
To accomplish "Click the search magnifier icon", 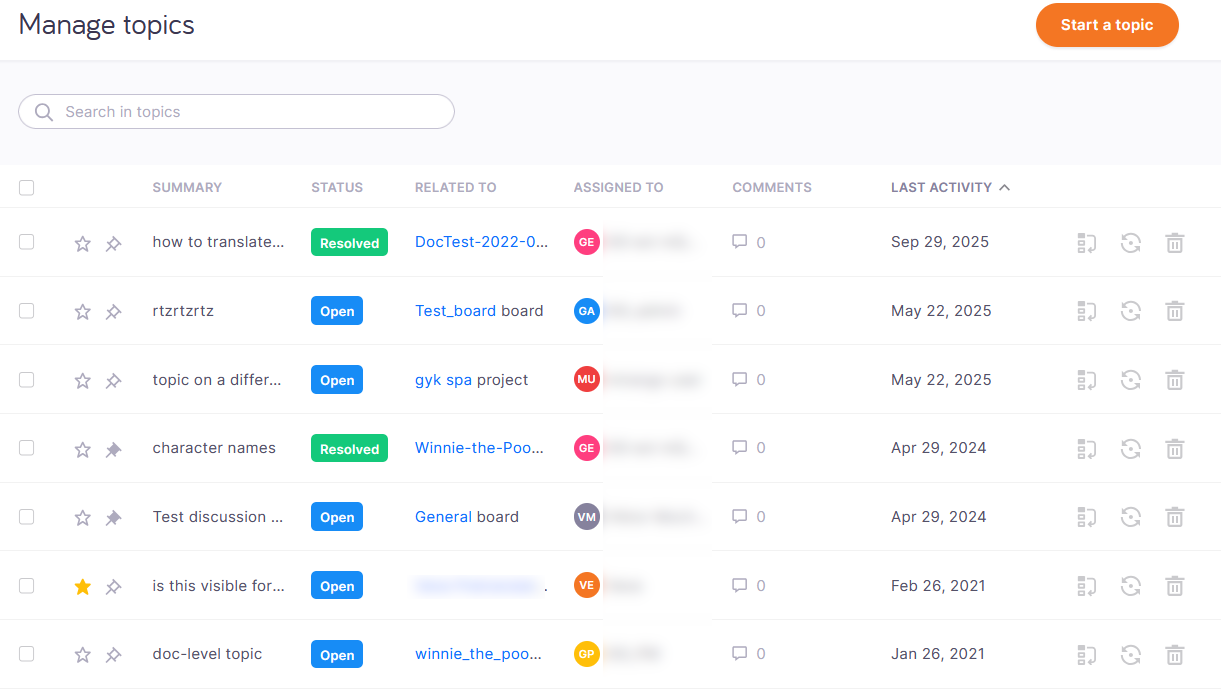I will pos(44,112).
